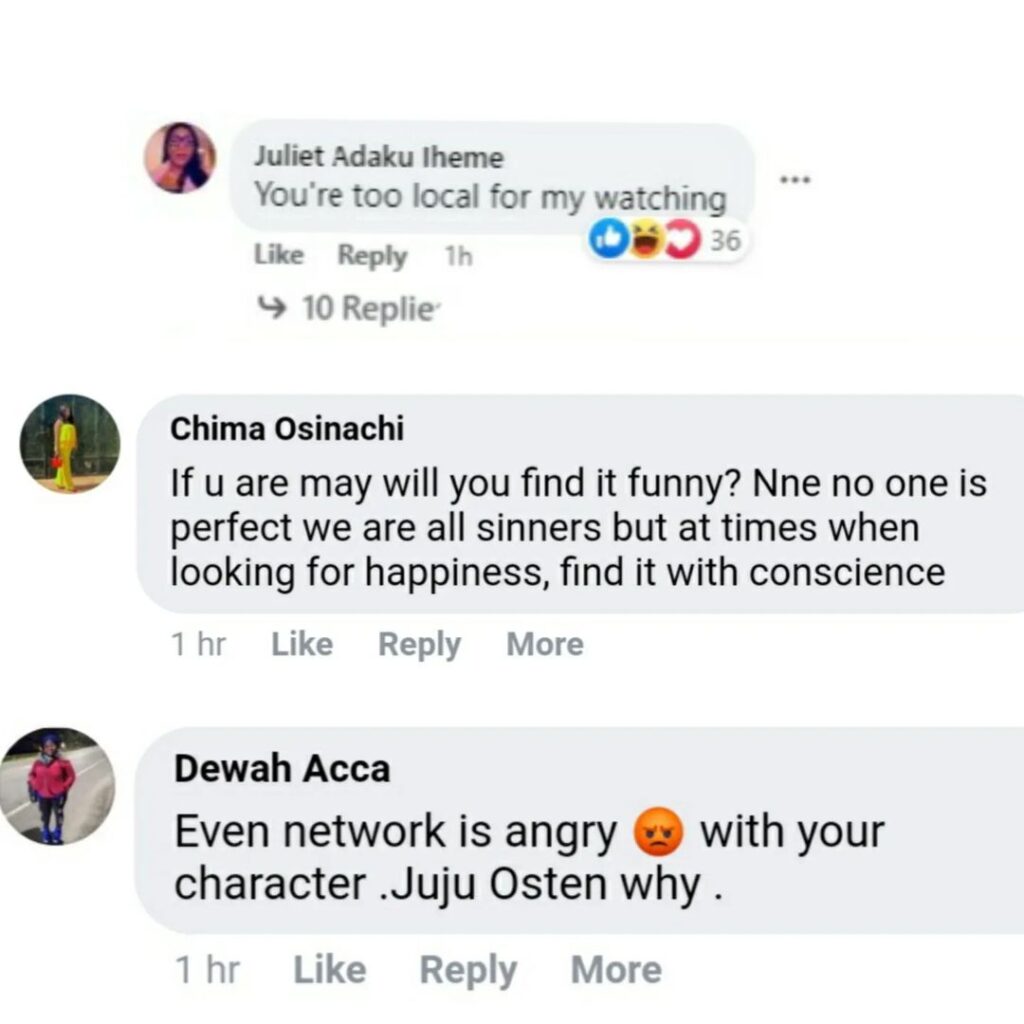Reply to Juliet Adaku Iheme's comment
Viewport: 1024px width, 1024px height.
pyautogui.click(x=372, y=256)
